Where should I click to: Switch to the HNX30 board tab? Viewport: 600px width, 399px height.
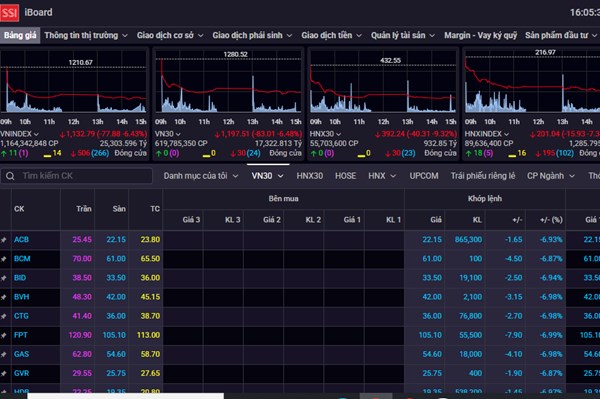[310, 176]
